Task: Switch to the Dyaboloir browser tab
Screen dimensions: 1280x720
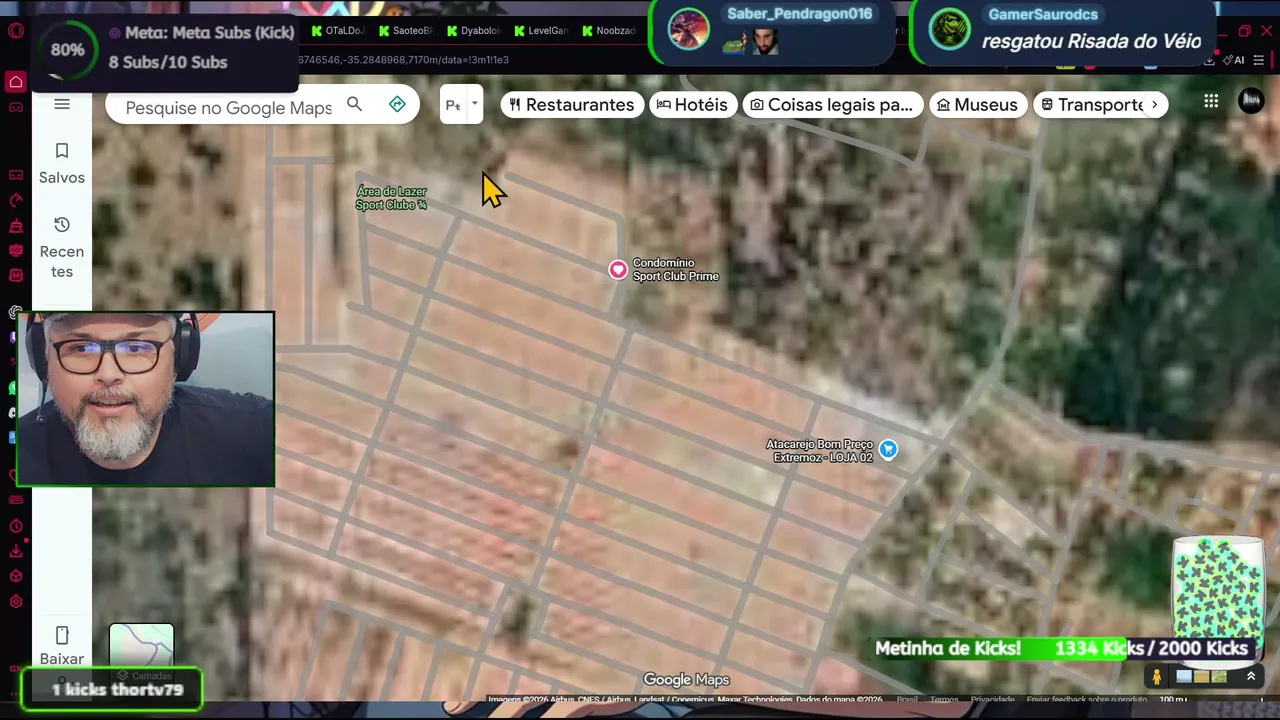Action: pyautogui.click(x=473, y=31)
